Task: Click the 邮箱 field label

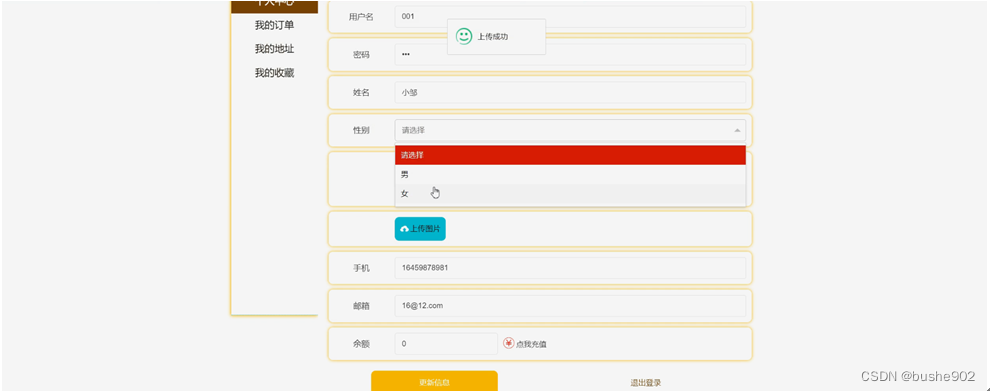Action: [x=361, y=306]
